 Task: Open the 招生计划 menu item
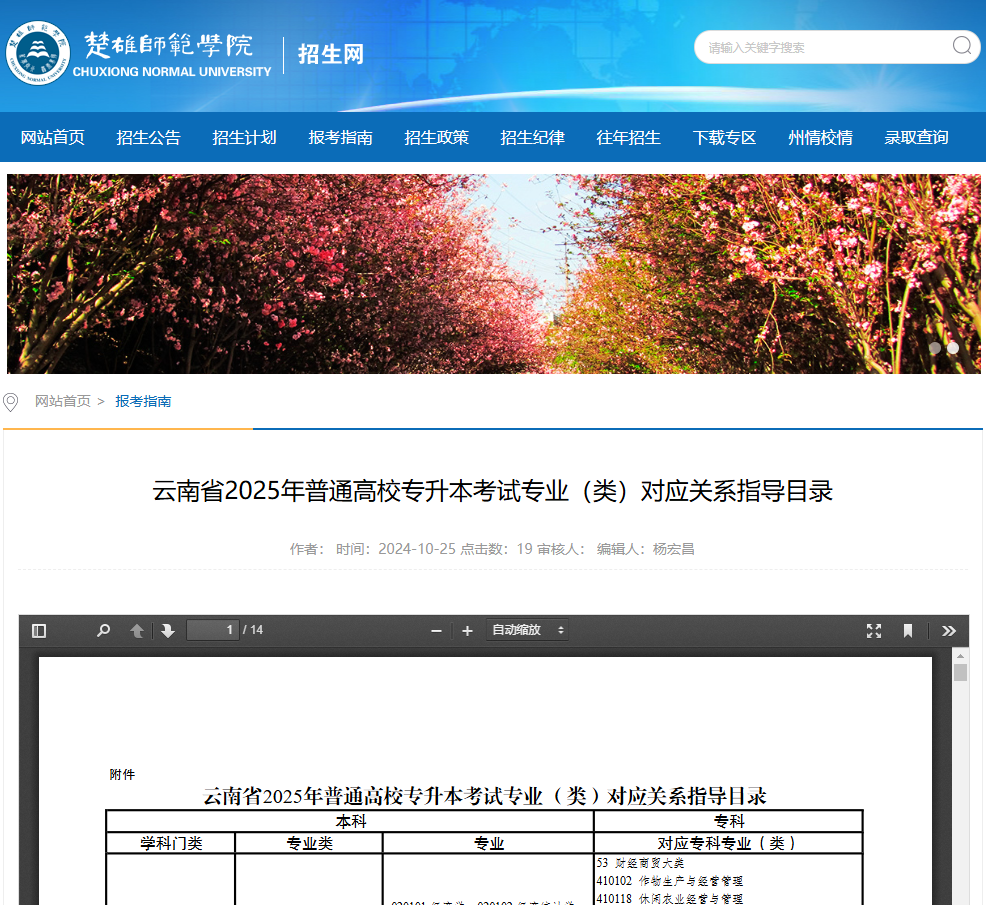tap(244, 138)
